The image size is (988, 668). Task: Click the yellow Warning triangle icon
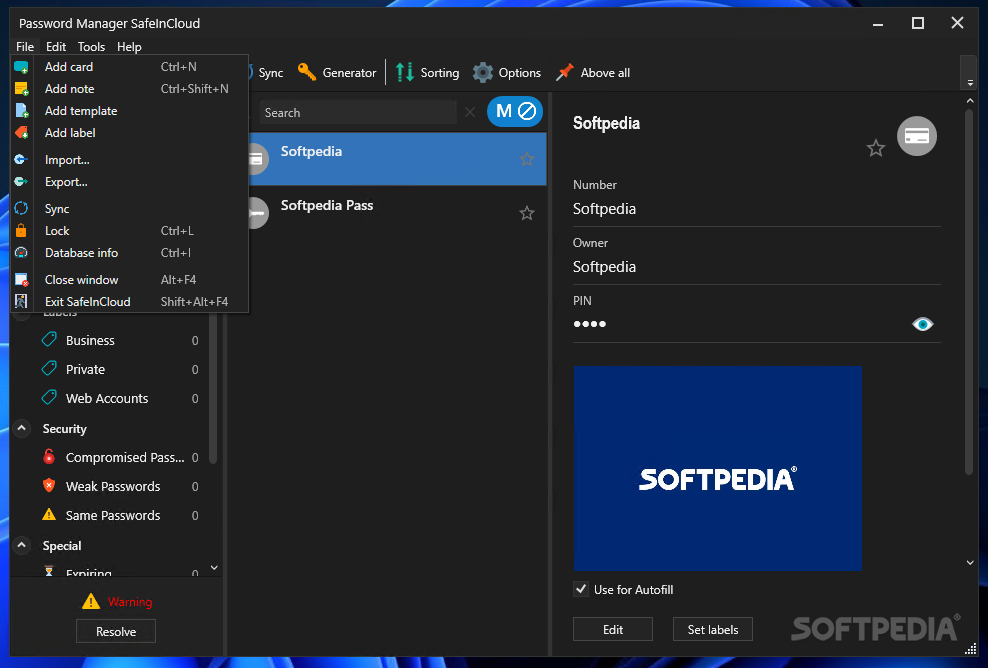click(x=91, y=601)
